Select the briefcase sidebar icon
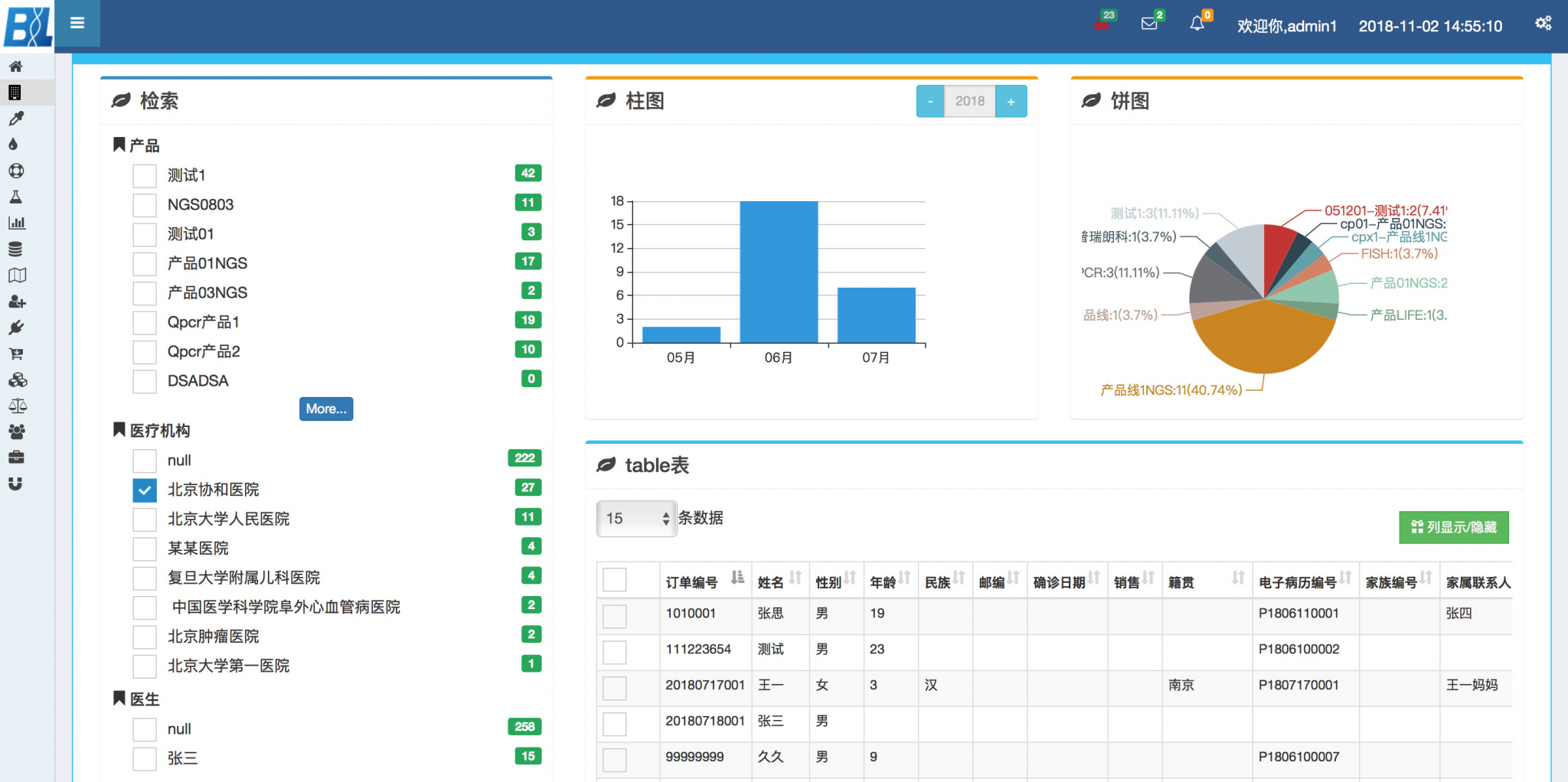Image resolution: width=1568 pixels, height=782 pixels. tap(16, 458)
